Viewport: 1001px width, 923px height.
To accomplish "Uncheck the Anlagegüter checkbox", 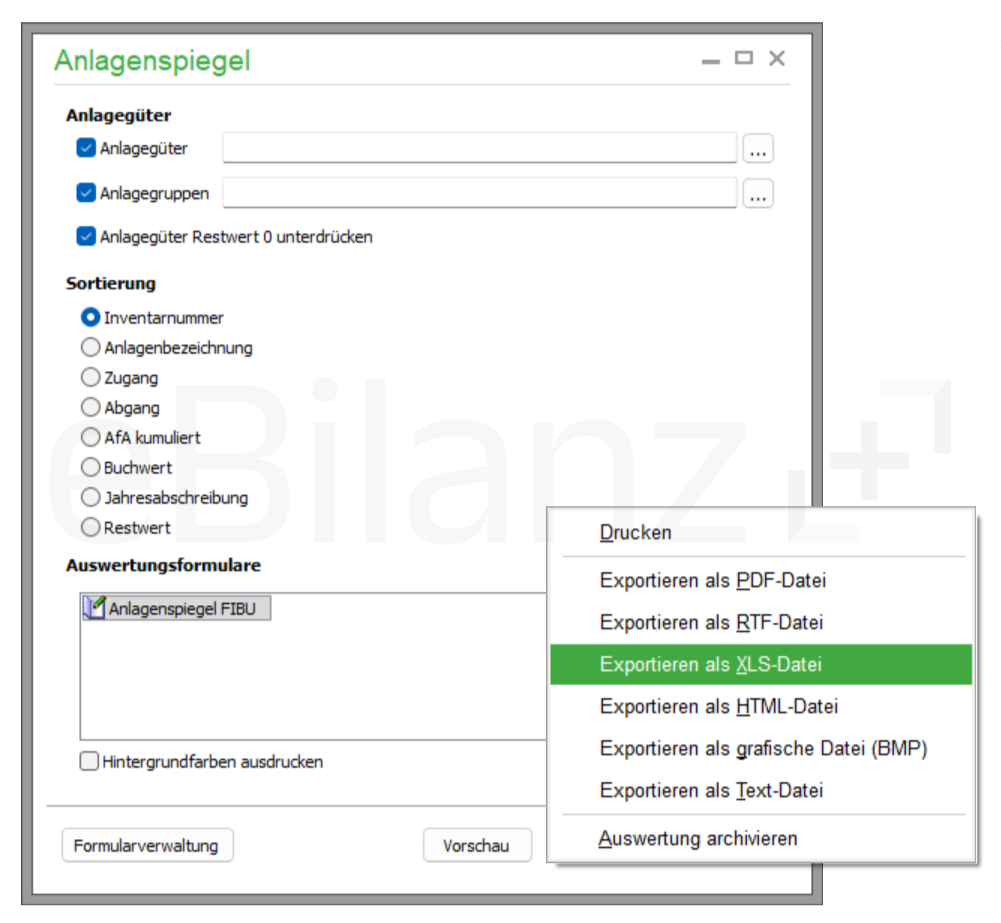I will pos(86,148).
